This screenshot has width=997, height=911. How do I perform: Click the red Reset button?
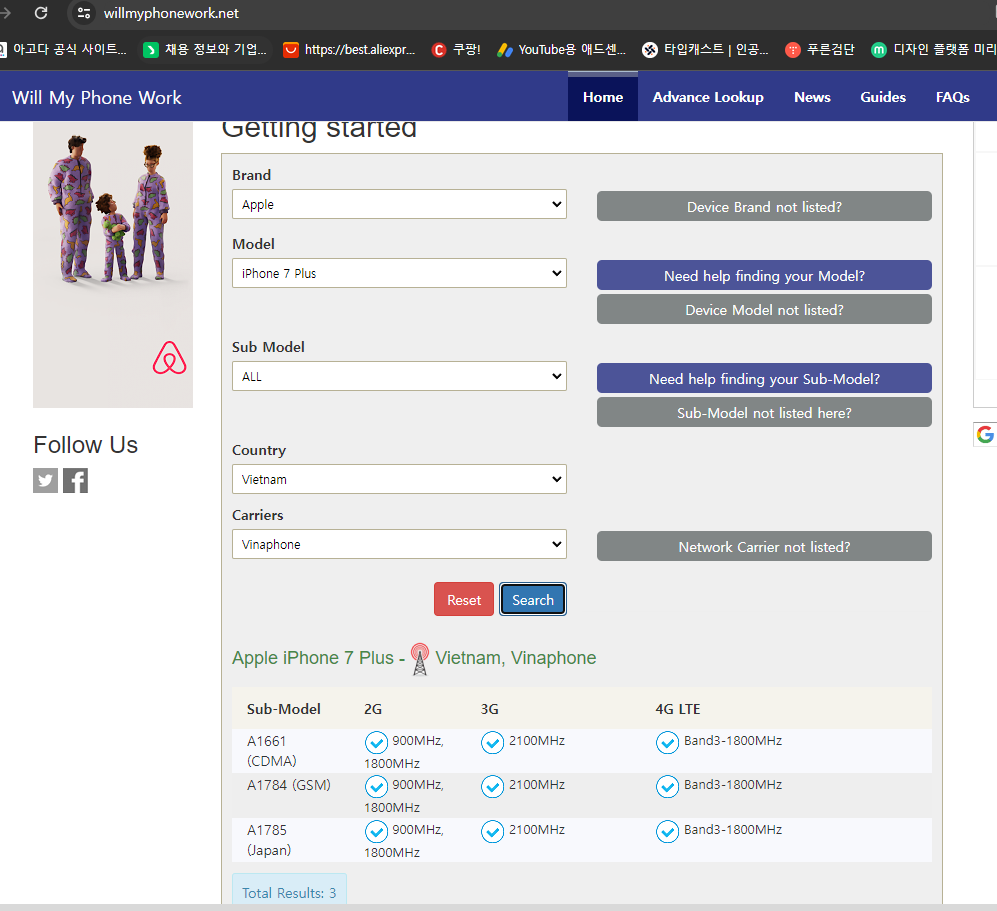point(464,599)
